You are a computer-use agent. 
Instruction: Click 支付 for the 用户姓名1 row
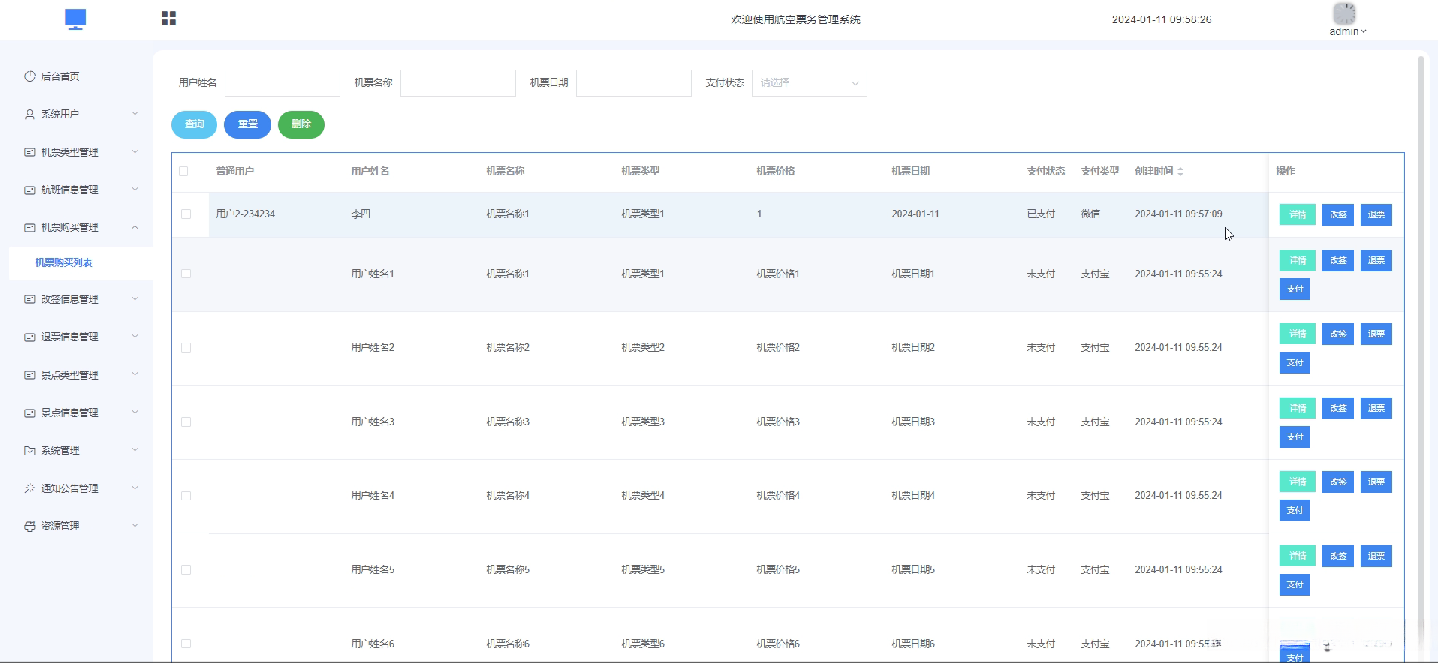1295,289
